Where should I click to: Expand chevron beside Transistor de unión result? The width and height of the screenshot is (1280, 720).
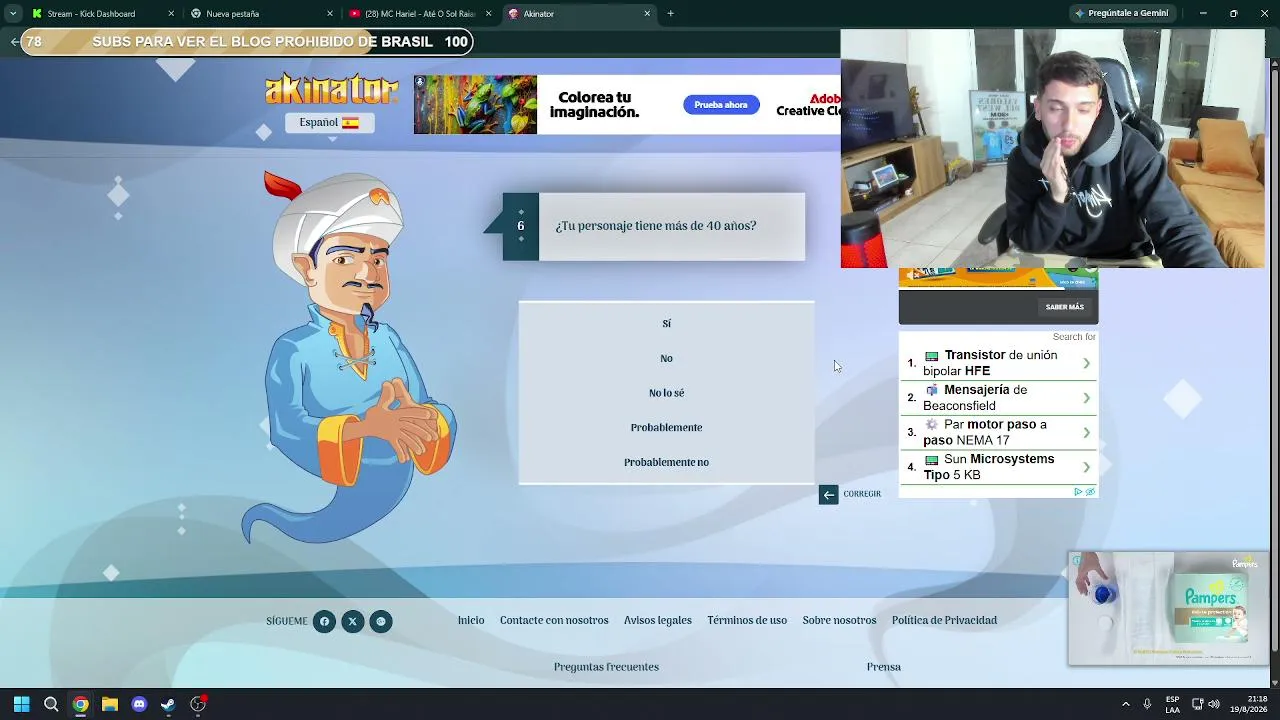tap(1086, 363)
